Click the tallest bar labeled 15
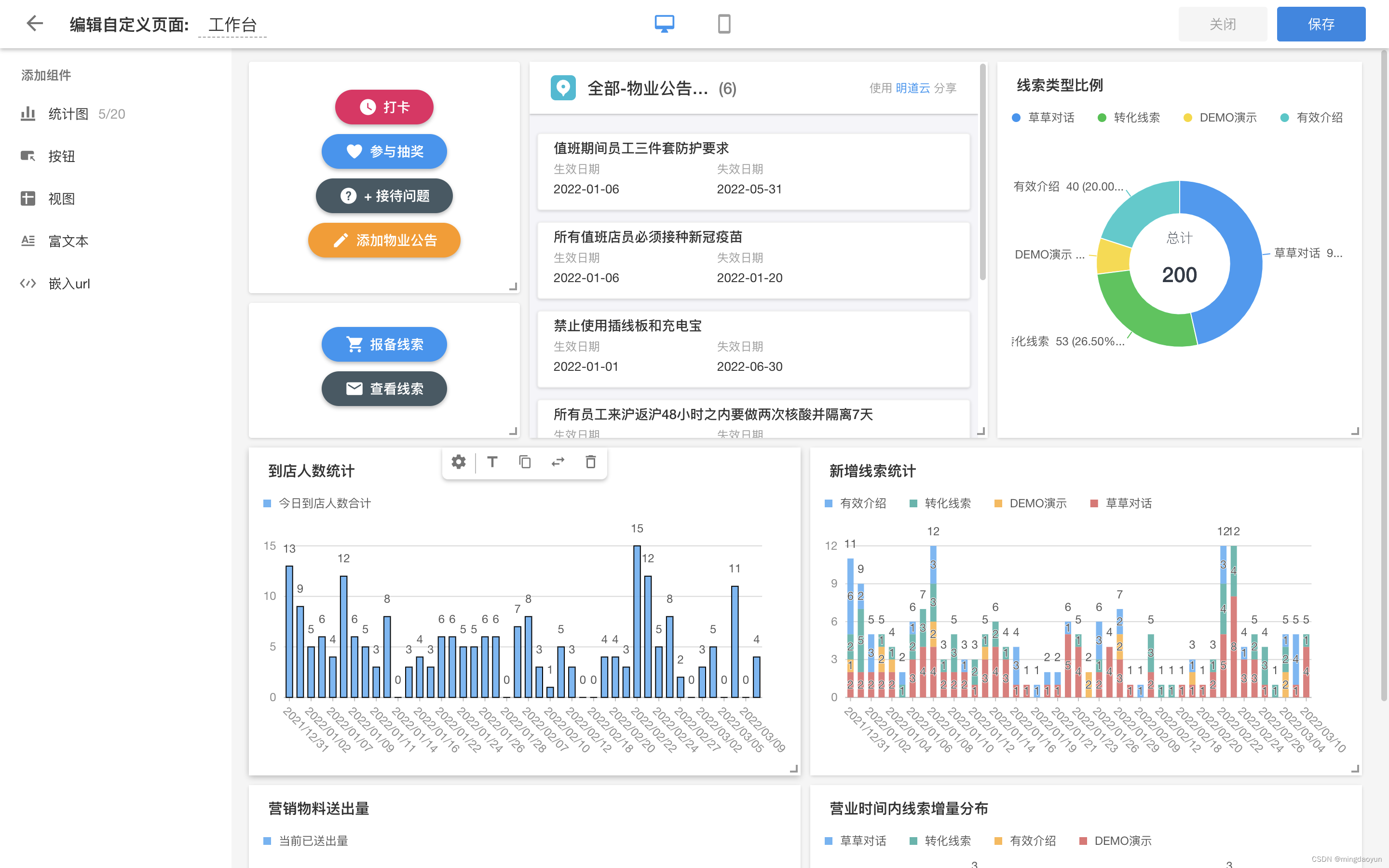 point(637,621)
